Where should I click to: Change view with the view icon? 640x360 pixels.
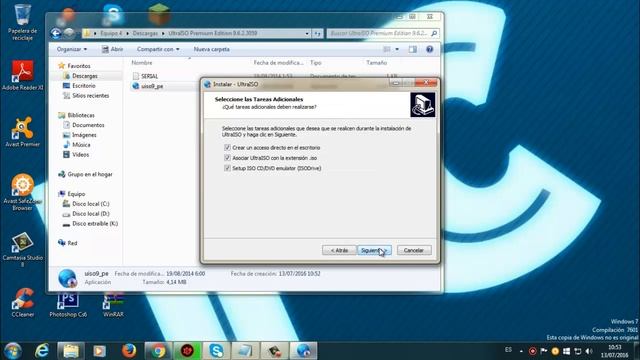(x=387, y=49)
